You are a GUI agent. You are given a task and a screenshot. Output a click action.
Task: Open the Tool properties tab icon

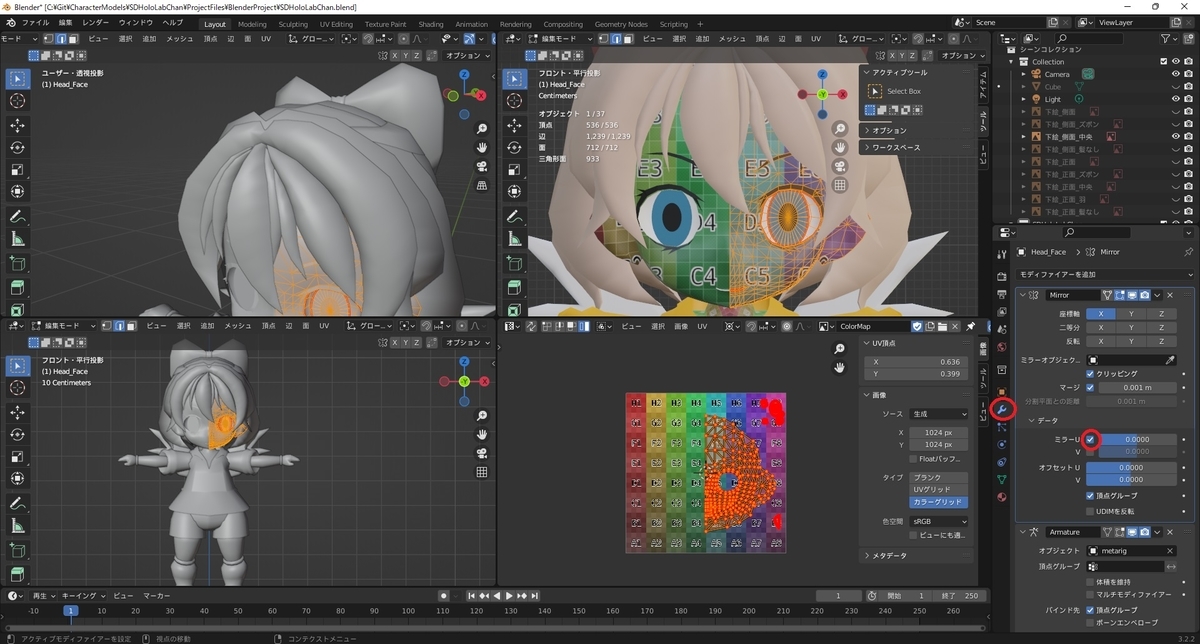1002,254
